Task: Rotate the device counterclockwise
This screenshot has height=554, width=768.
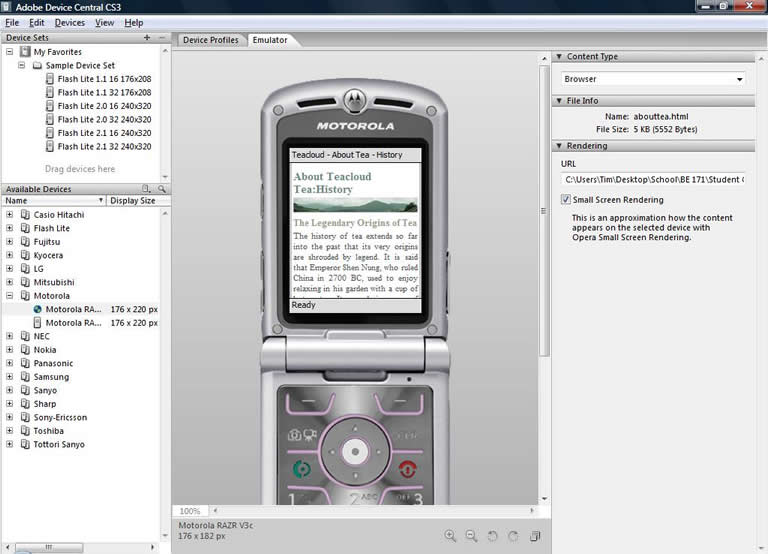Action: coord(492,536)
